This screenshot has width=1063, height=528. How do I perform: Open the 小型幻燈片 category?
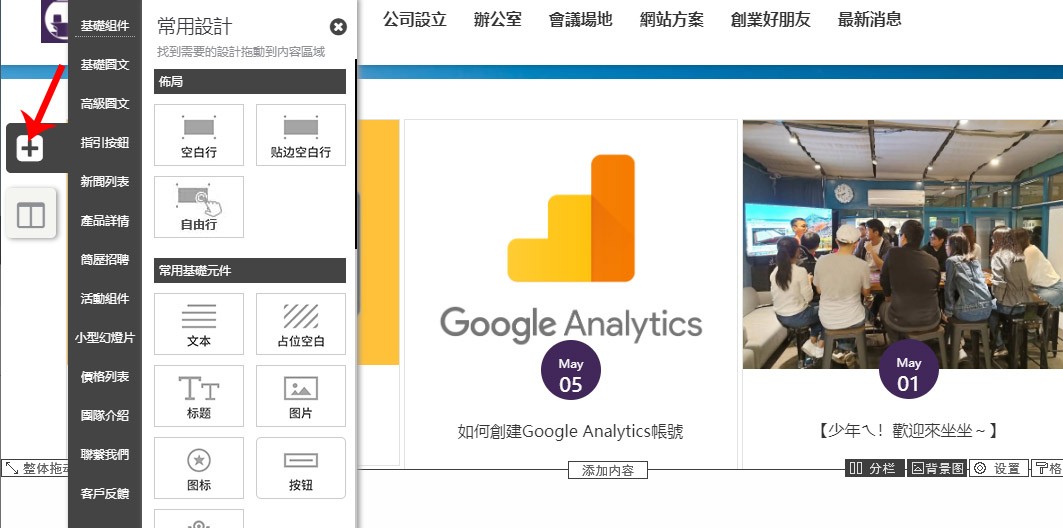click(x=104, y=338)
